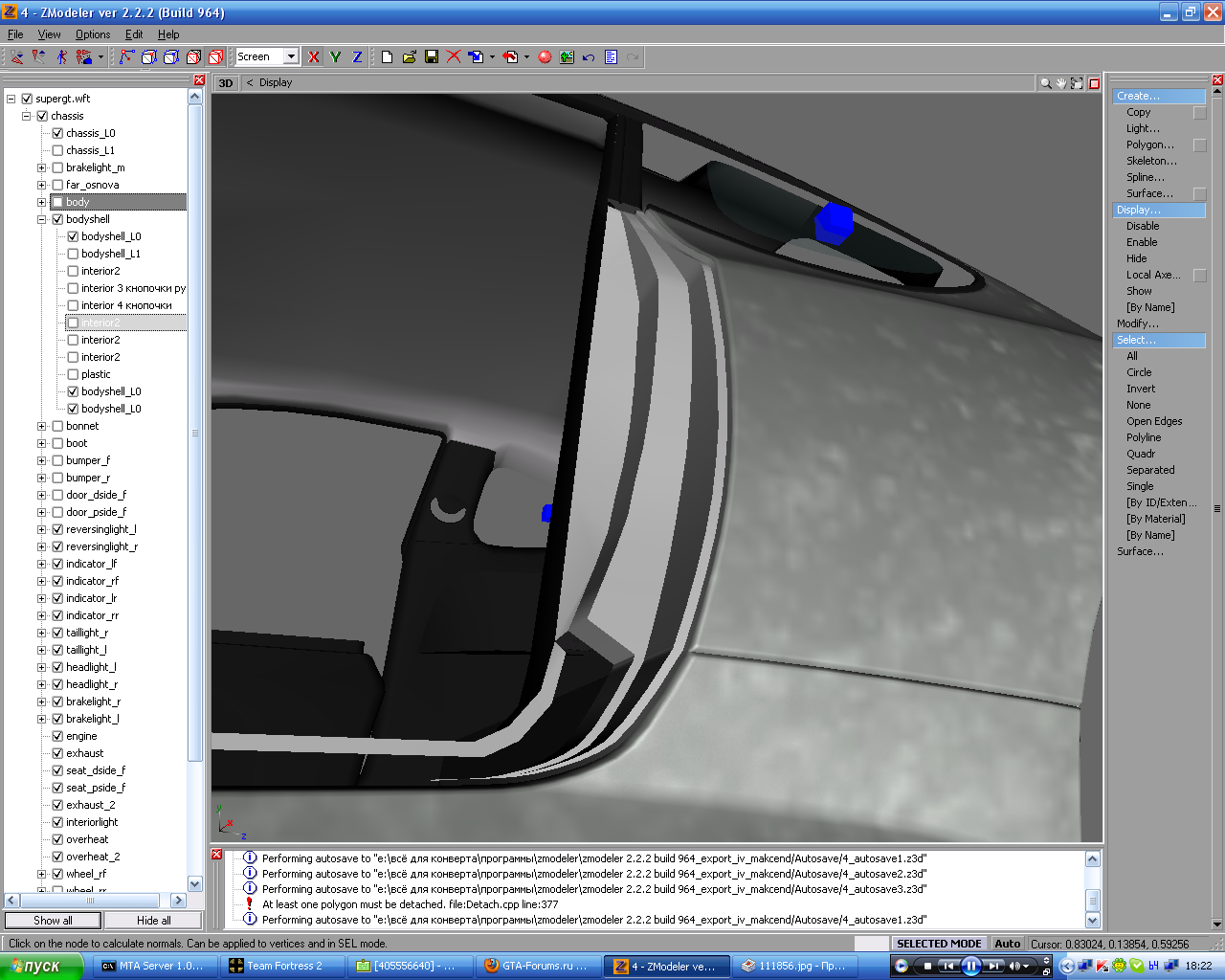Click the scene tree horizontal scrollbar

pyautogui.click(x=95, y=901)
